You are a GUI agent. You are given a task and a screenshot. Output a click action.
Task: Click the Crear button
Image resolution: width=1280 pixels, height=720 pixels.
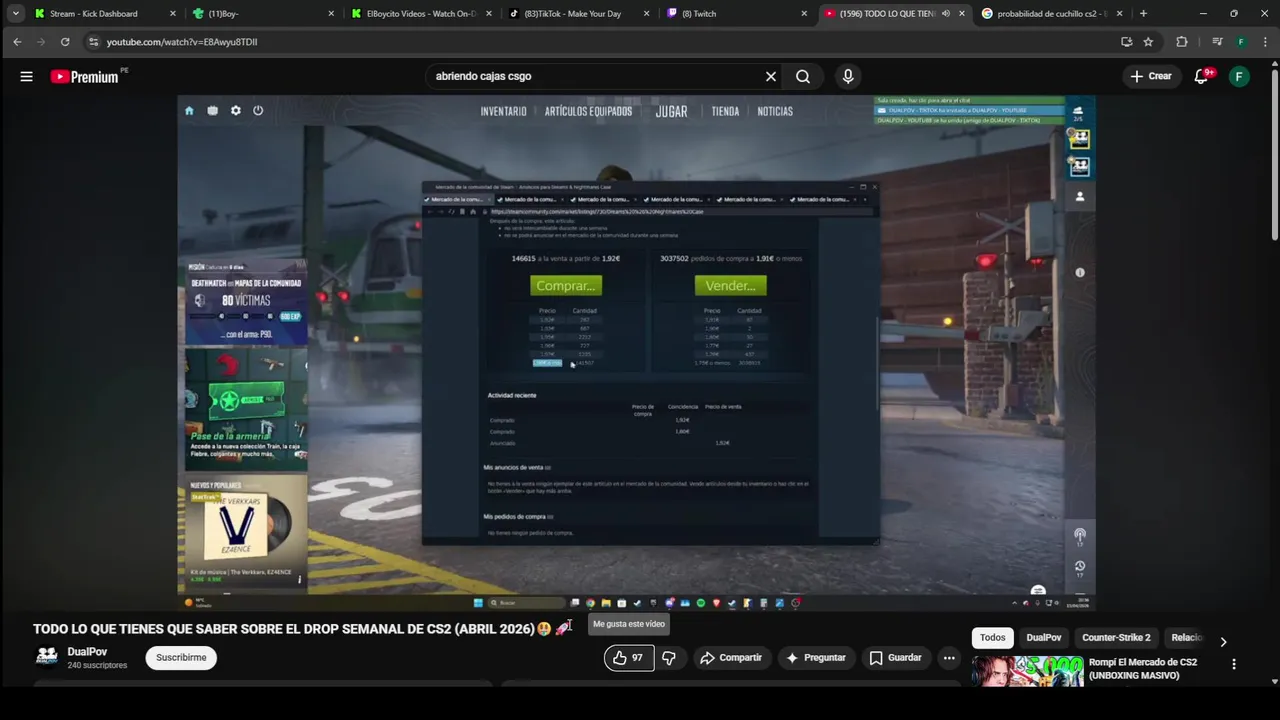coord(1150,76)
